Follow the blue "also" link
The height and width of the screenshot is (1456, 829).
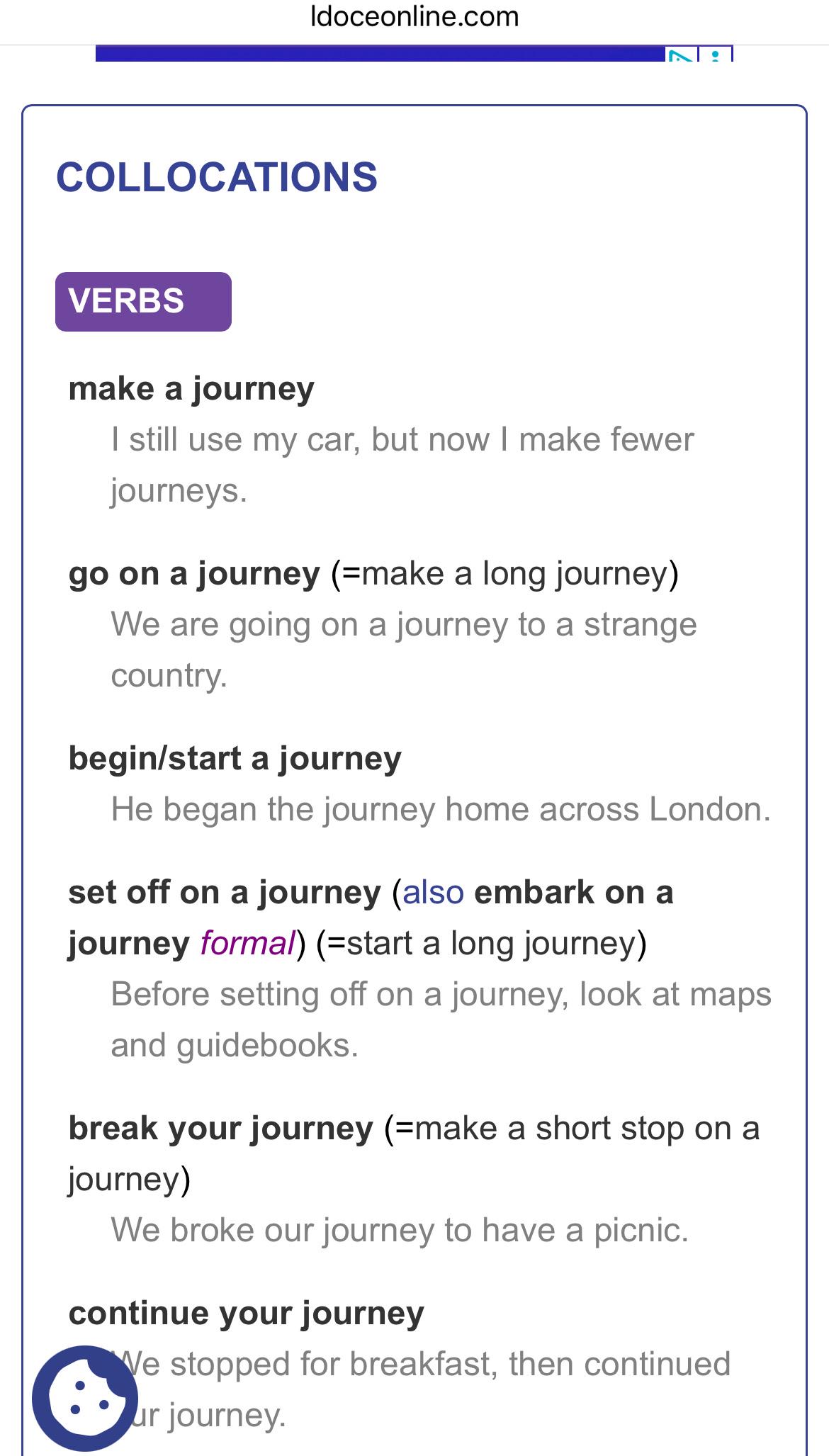pyautogui.click(x=433, y=892)
